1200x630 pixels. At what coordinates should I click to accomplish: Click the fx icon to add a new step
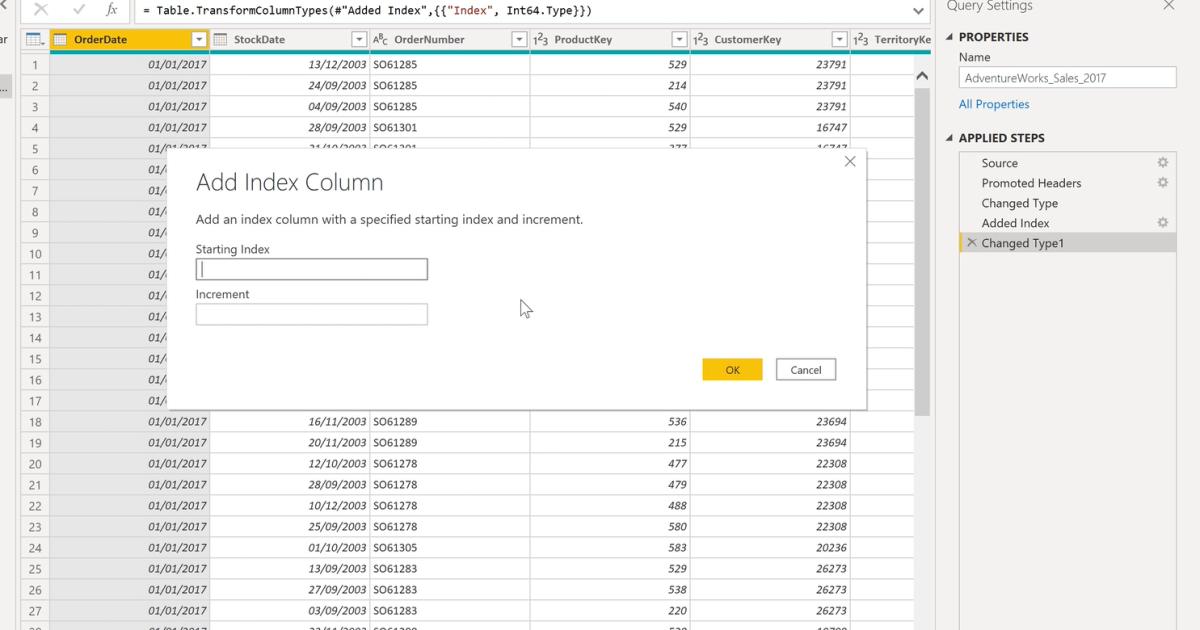113,10
